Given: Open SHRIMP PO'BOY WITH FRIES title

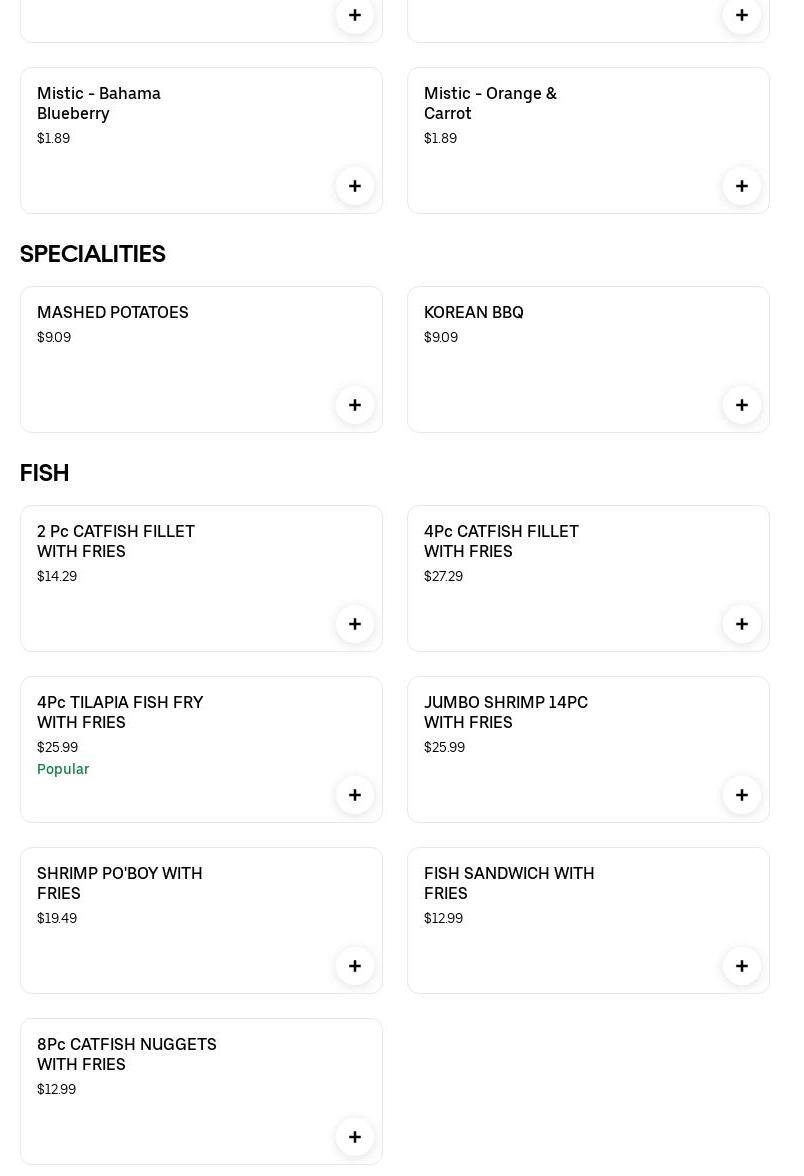Looking at the screenshot, I should [x=120, y=883].
